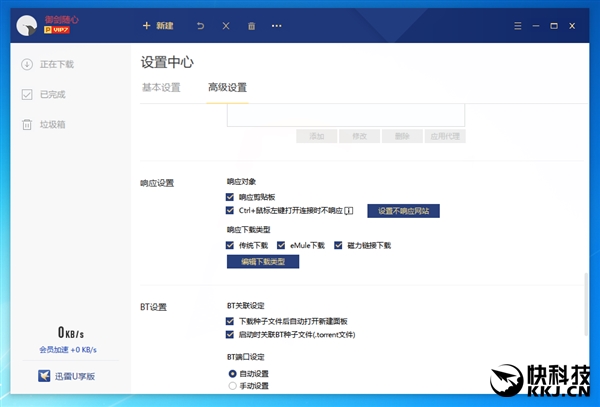This screenshot has height=407, width=600.
Task: Click the trash bin icon in sidebar
Action: point(27,125)
